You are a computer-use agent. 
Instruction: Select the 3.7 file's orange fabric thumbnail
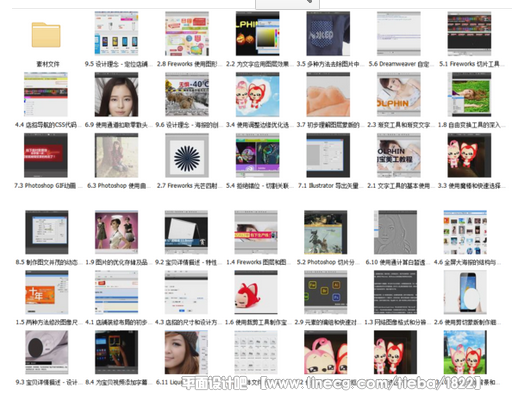click(x=328, y=94)
